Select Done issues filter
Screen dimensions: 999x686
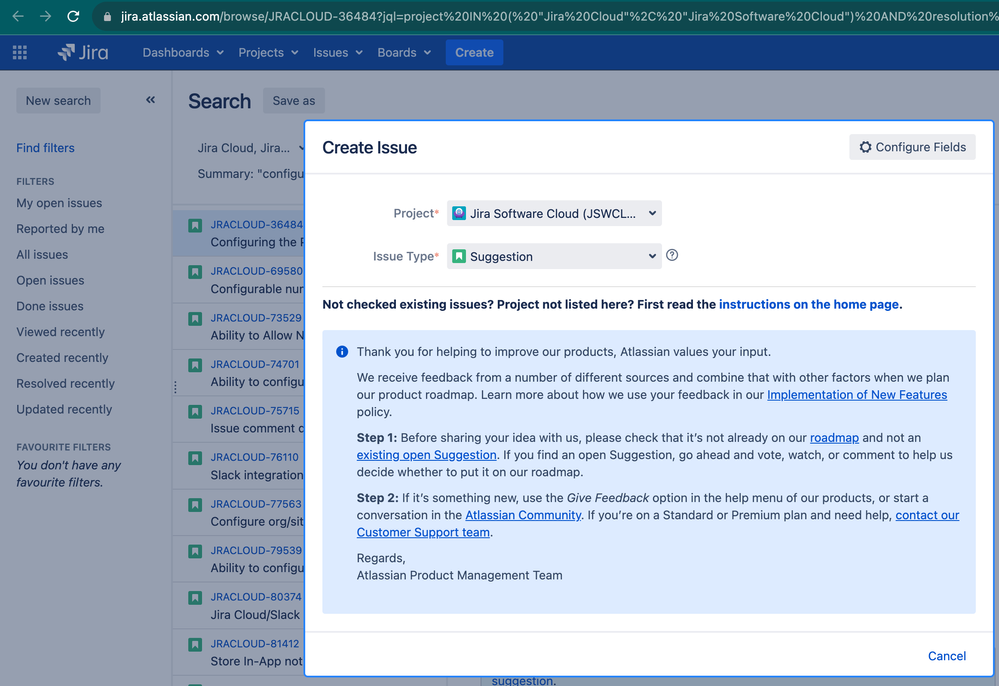(x=50, y=306)
